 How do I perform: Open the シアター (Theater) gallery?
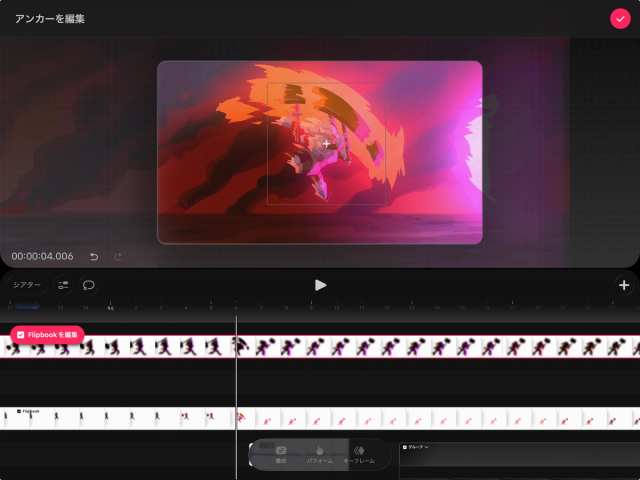[27, 285]
